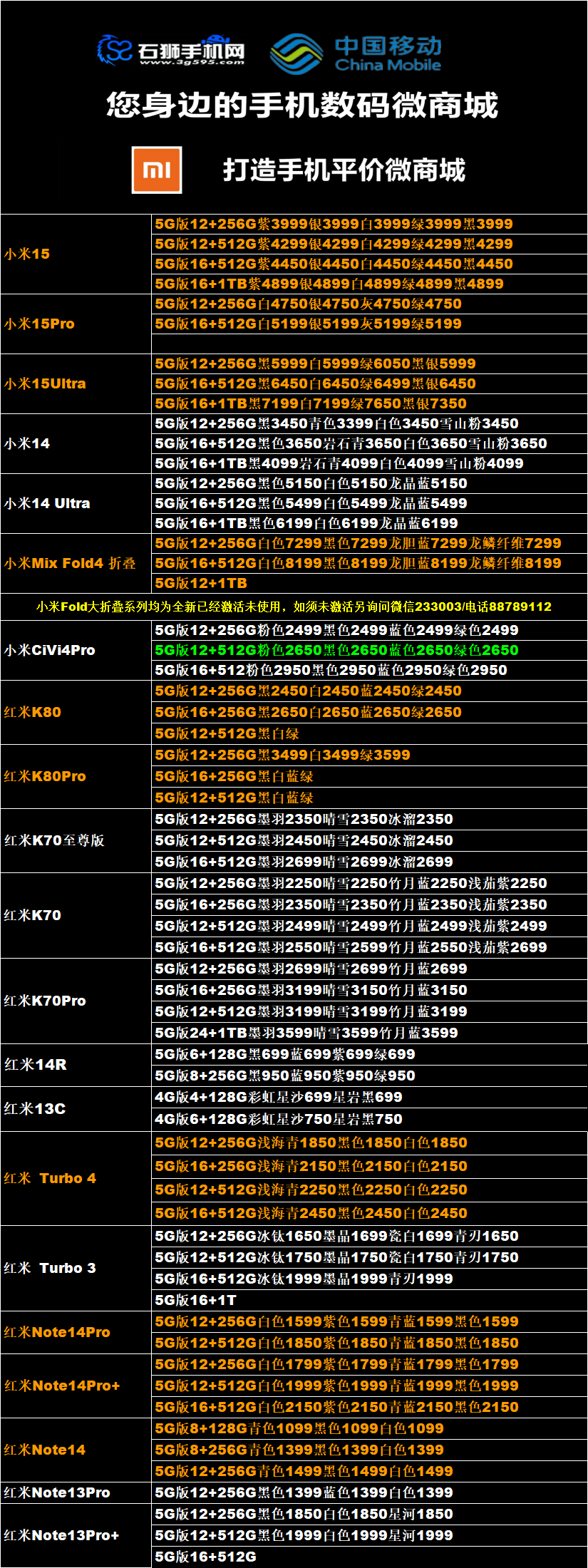Select the 小米14 model cell
The height and width of the screenshot is (1568, 588).
76,443
